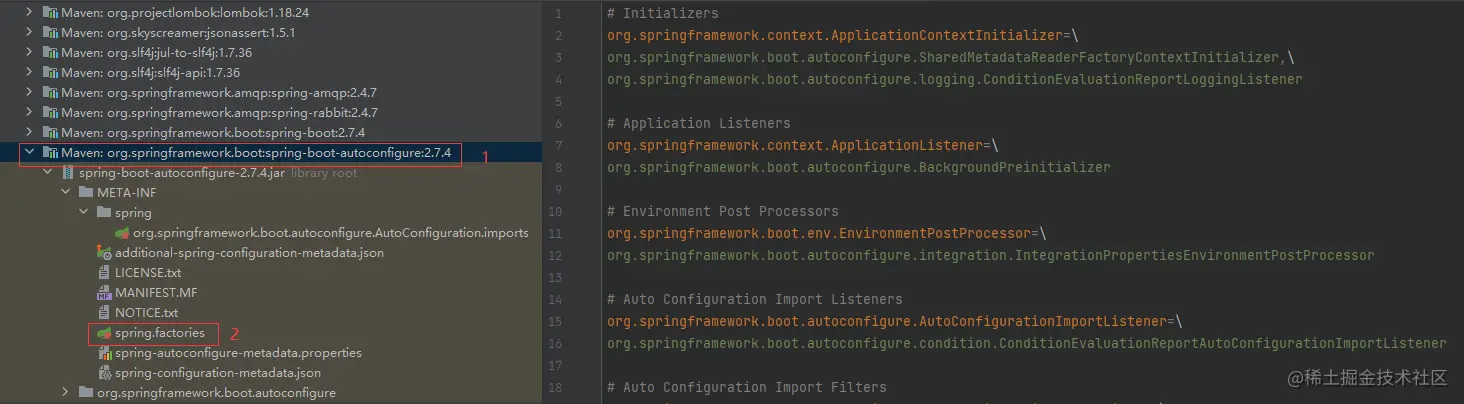This screenshot has height=404, width=1464.
Task: Select the 'Maven: org.springframework.boot:spring-boot-autoconfigure:2.7.4' label
Action: 256,153
